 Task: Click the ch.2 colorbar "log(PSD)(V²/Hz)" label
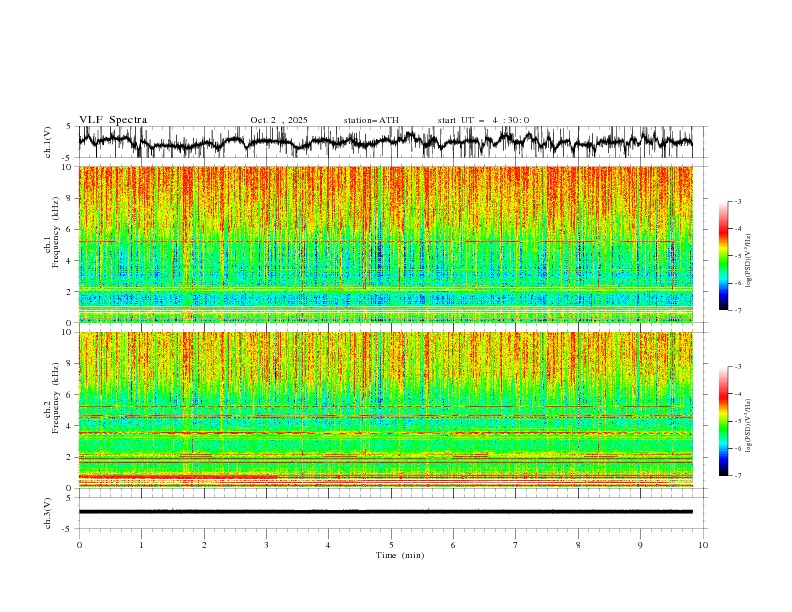click(x=749, y=425)
